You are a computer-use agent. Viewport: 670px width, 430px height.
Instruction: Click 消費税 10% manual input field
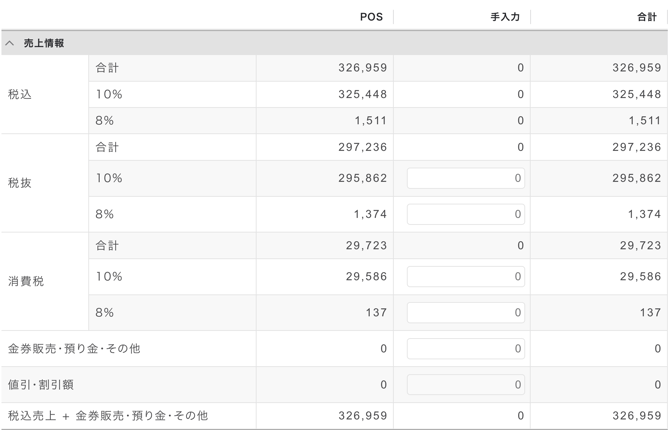click(x=465, y=277)
